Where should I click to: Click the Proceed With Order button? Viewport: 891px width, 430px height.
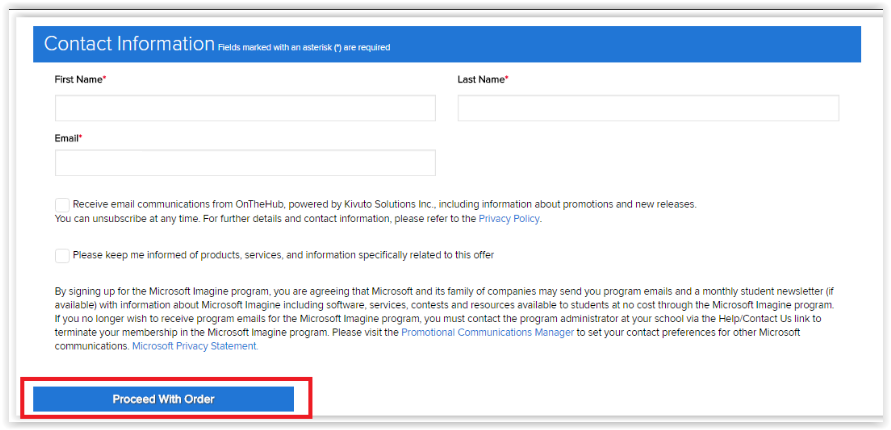pyautogui.click(x=163, y=399)
